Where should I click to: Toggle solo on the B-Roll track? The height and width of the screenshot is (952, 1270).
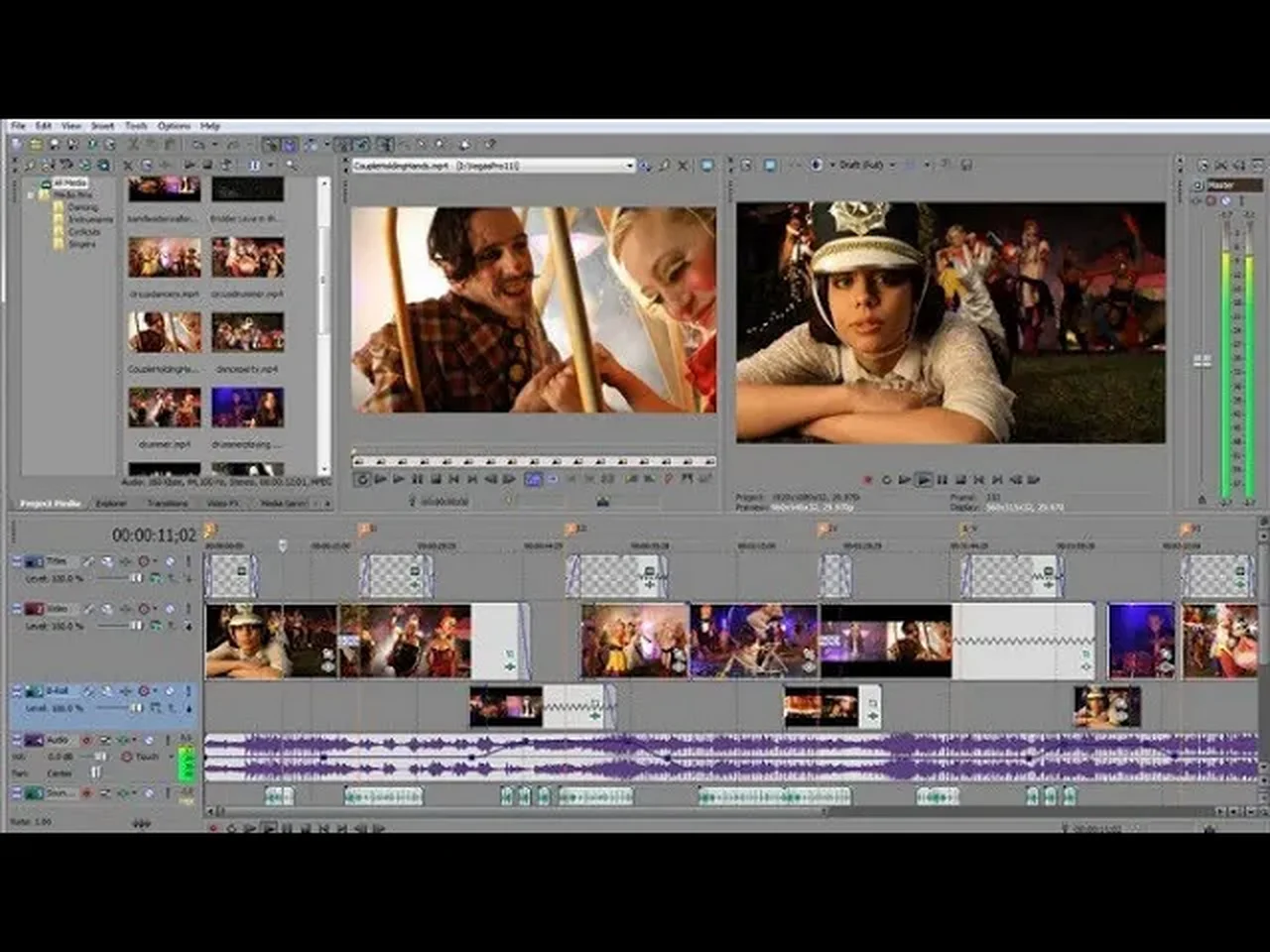click(x=188, y=691)
